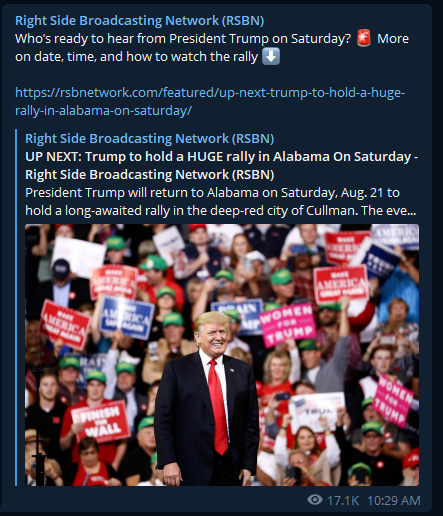Click the 17.1K view count

click(x=343, y=500)
